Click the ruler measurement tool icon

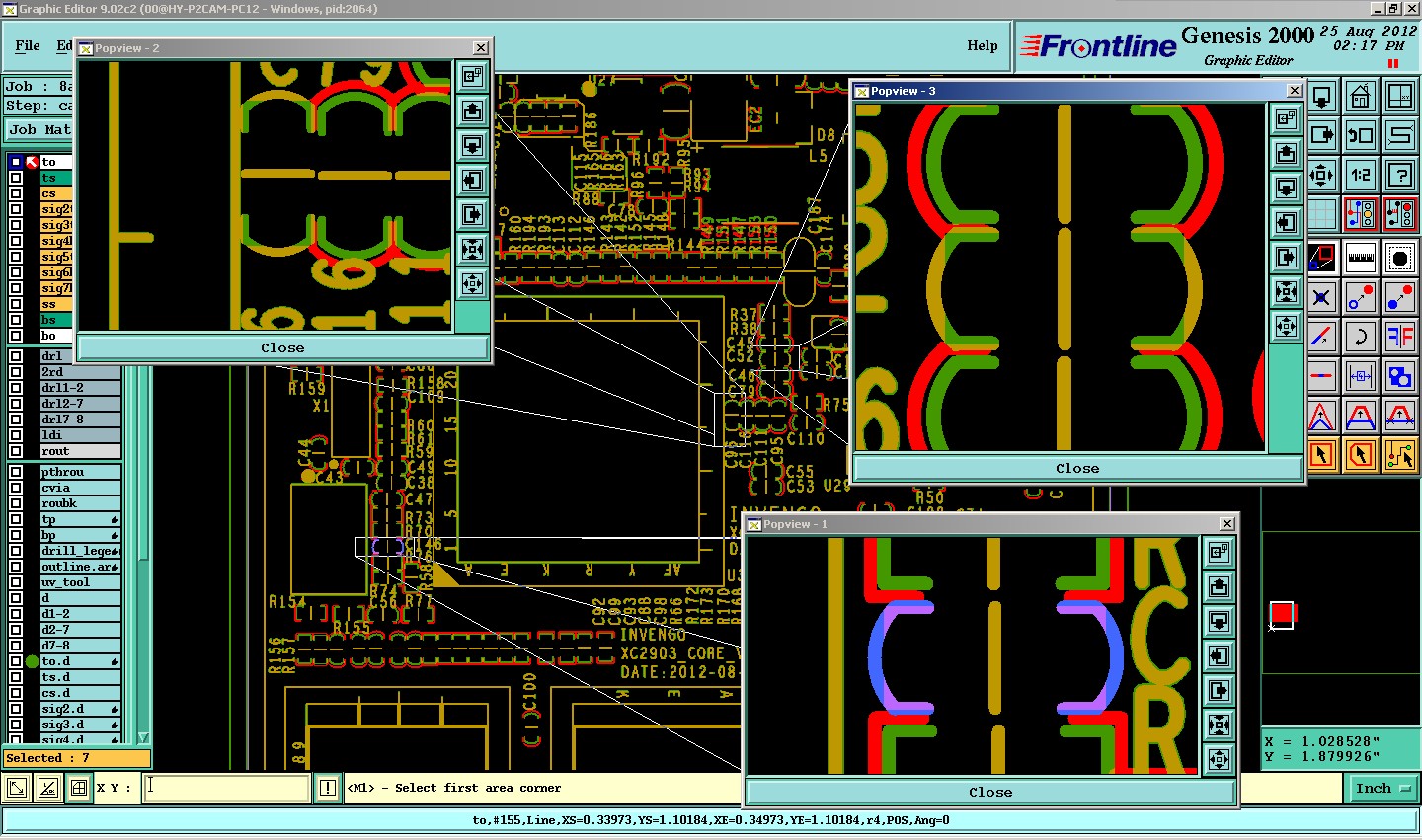click(x=1361, y=258)
